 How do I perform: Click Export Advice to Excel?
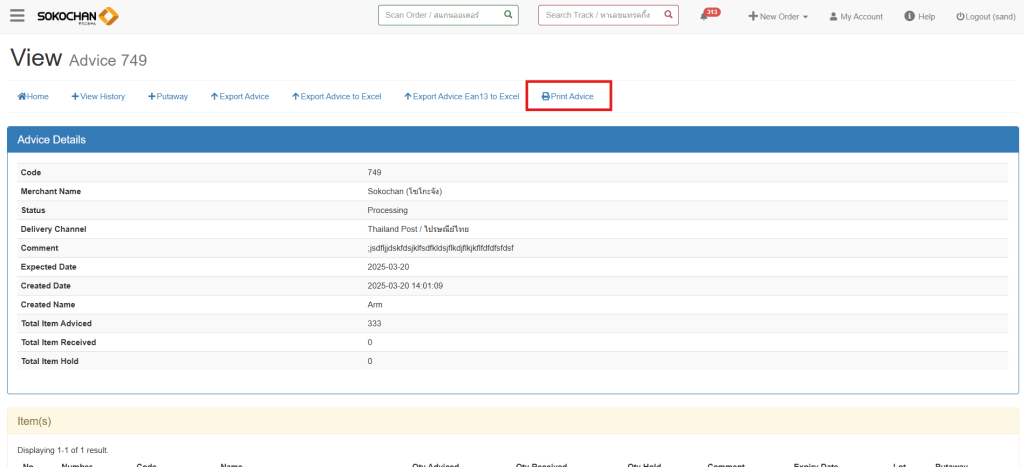[x=336, y=97]
